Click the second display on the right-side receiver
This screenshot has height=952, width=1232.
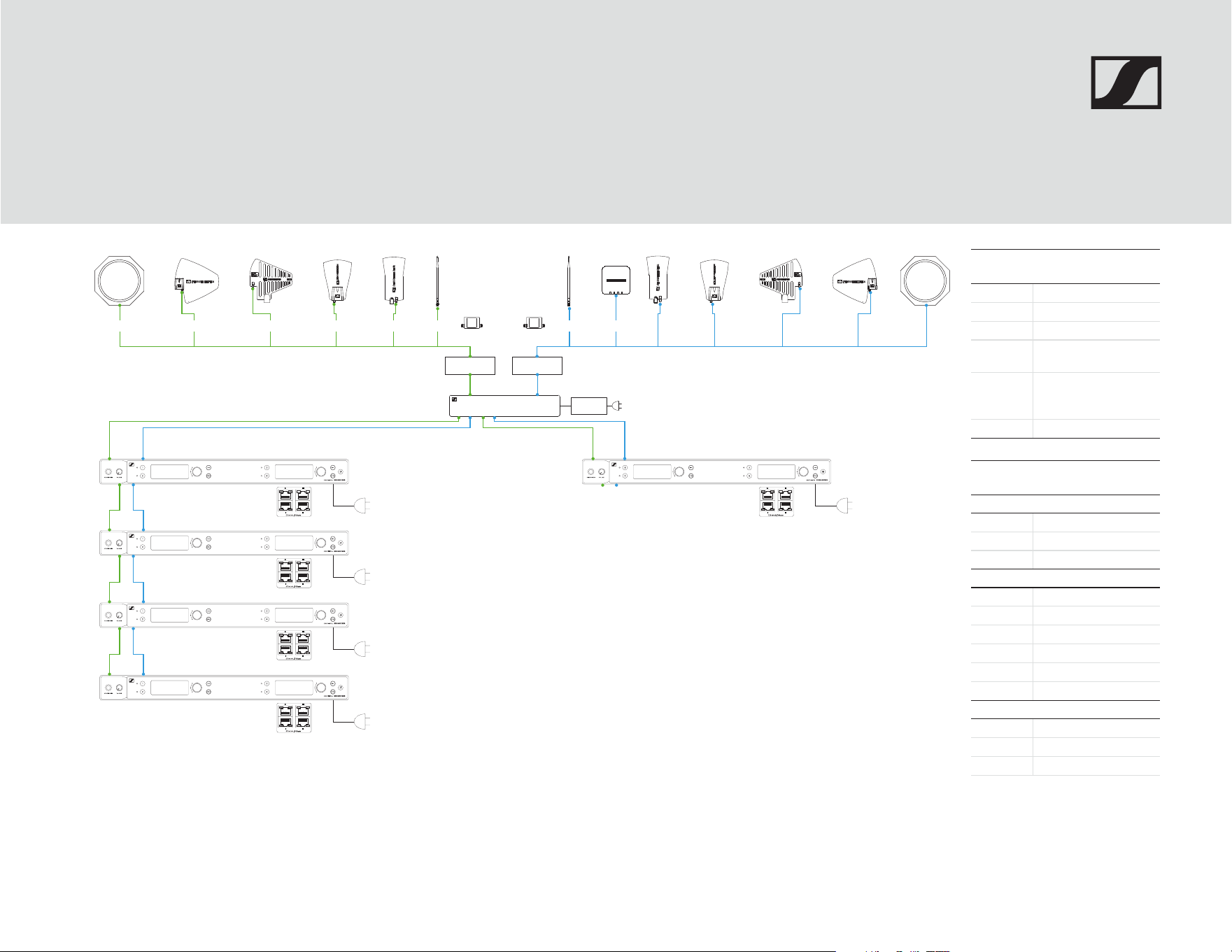777,471
